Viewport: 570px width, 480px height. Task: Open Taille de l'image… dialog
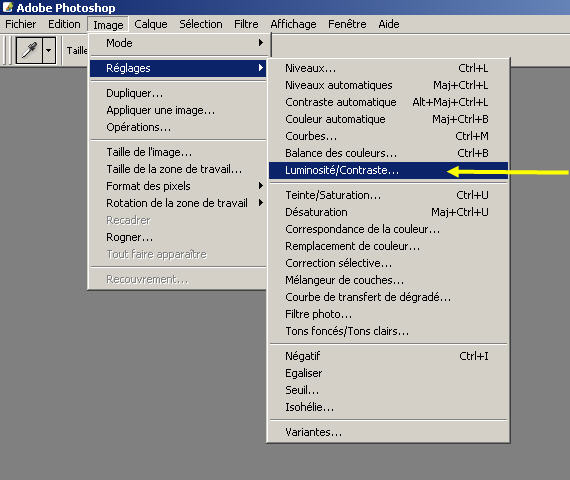click(178, 152)
